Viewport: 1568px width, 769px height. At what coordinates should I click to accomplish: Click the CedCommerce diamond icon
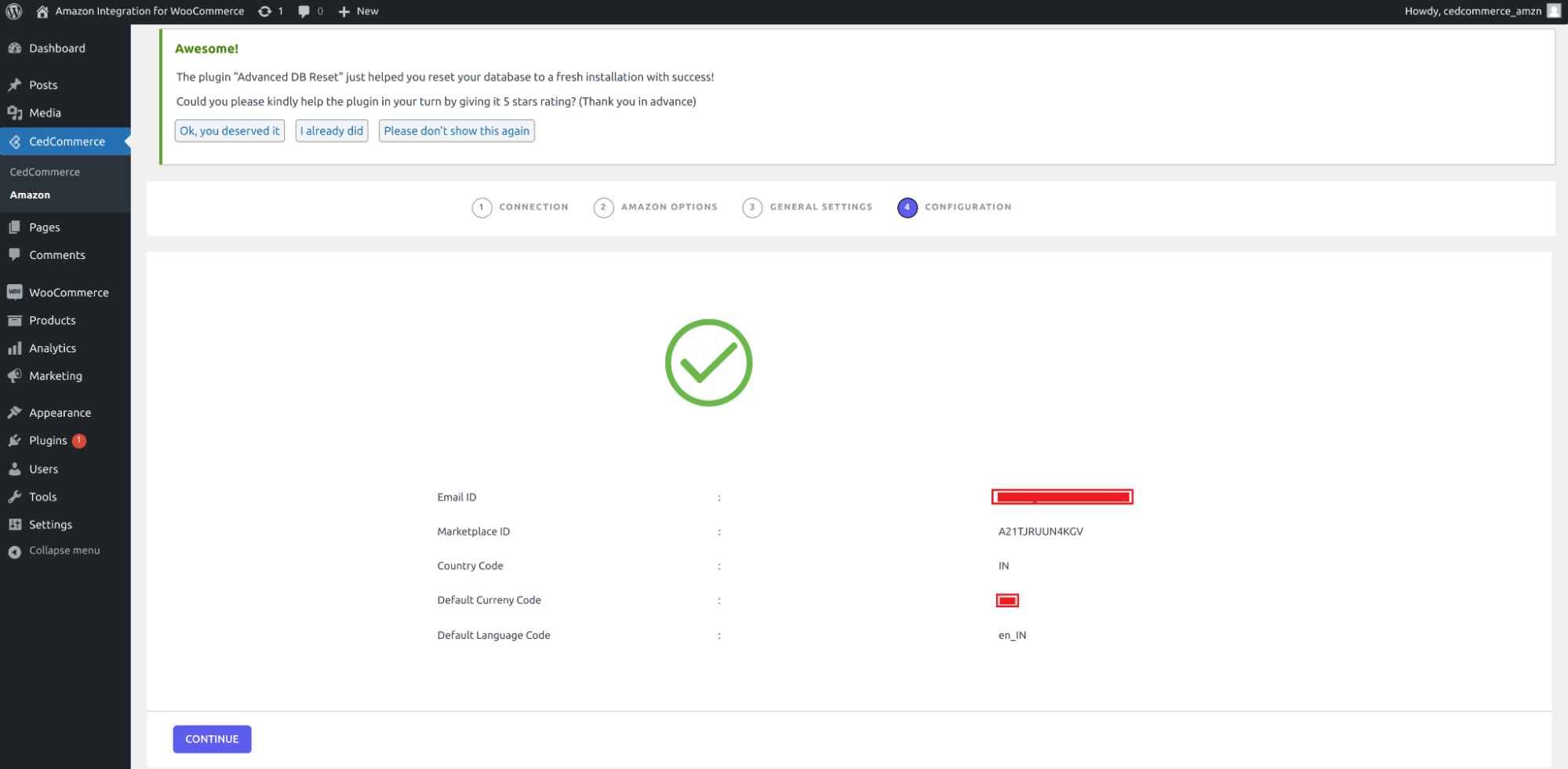(x=15, y=141)
